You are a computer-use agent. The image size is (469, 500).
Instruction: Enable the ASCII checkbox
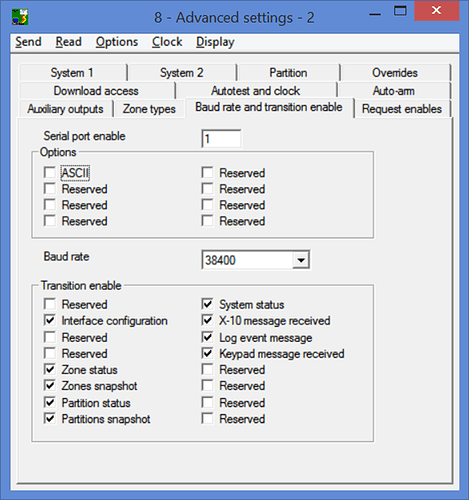tap(50, 173)
